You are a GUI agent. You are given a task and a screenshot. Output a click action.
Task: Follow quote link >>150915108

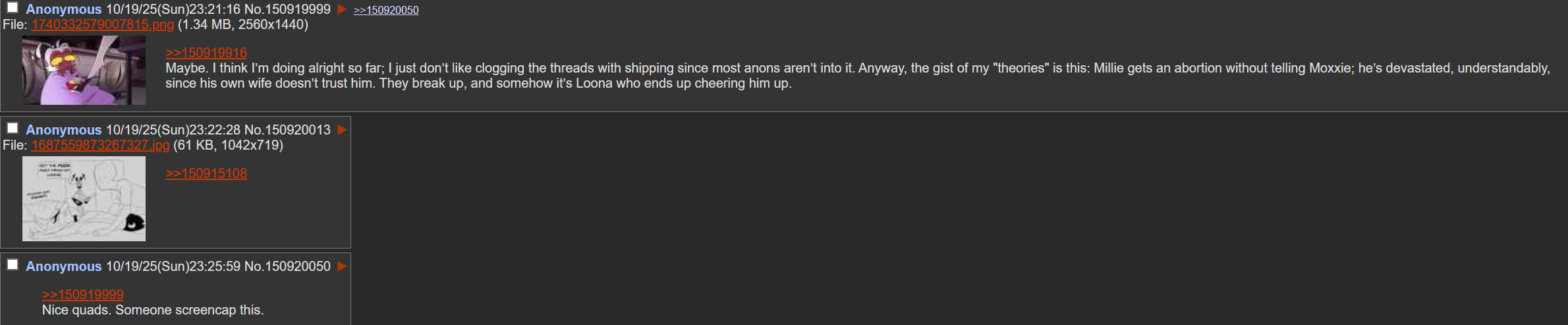point(206,173)
